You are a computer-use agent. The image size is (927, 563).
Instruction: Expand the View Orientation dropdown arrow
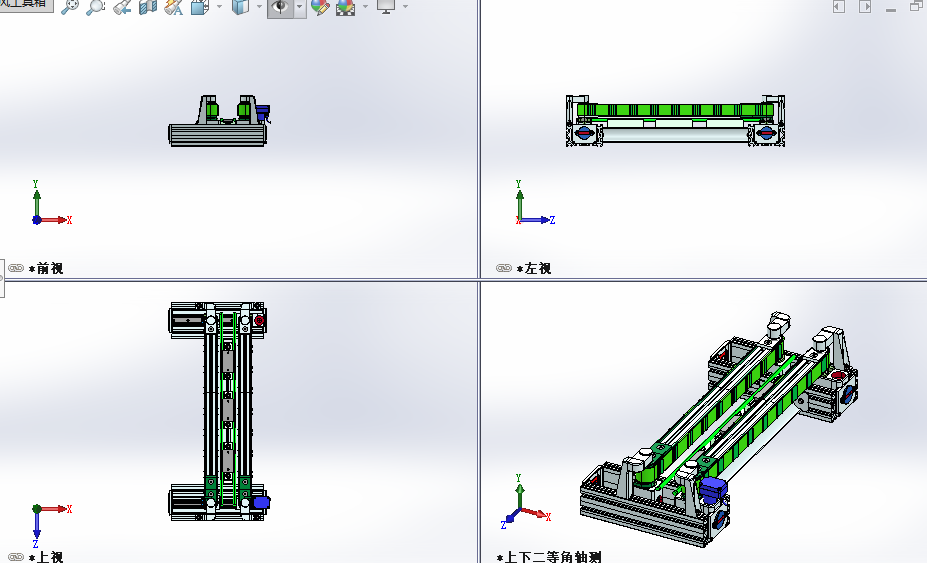click(219, 7)
